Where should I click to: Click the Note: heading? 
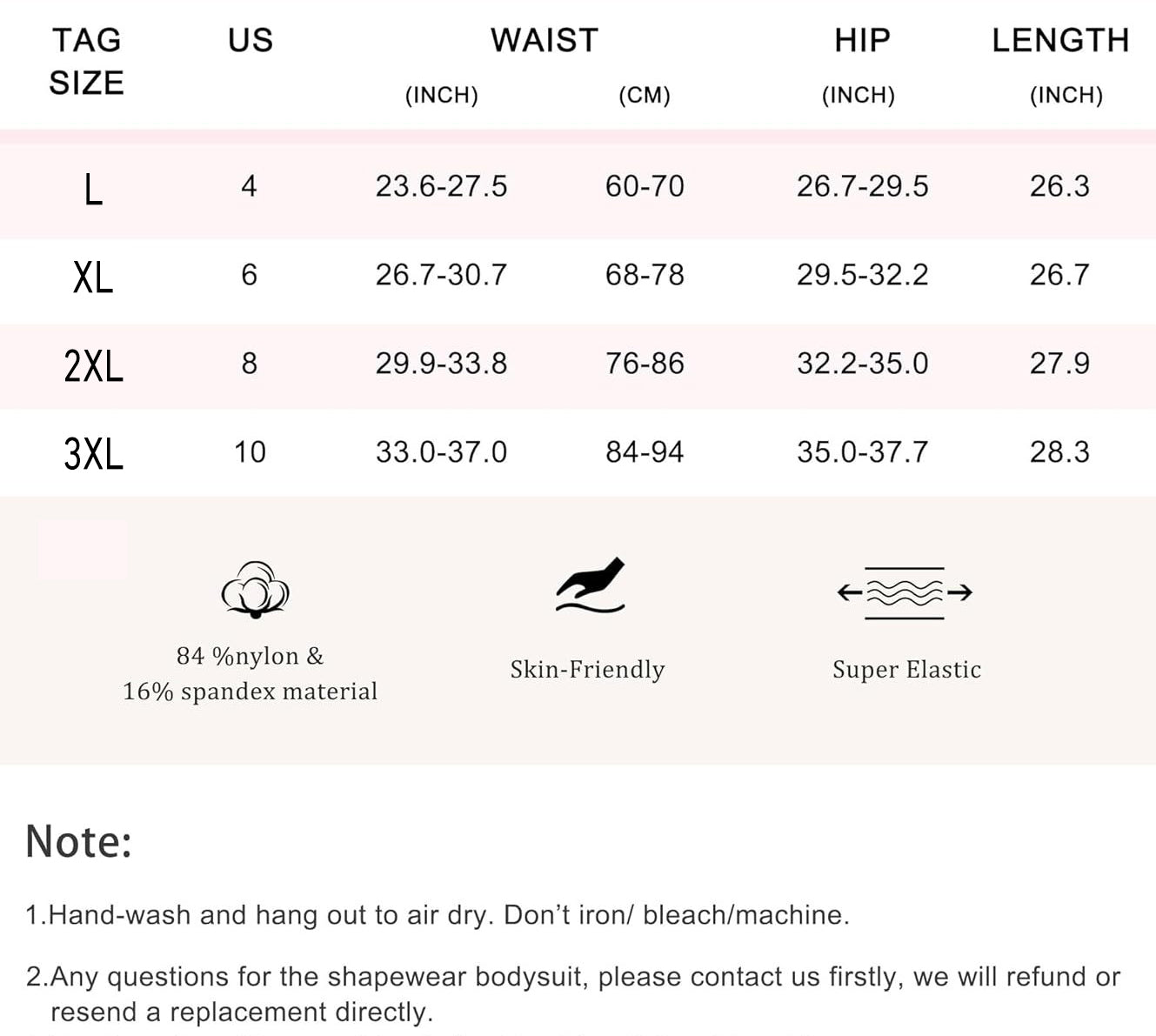point(78,841)
